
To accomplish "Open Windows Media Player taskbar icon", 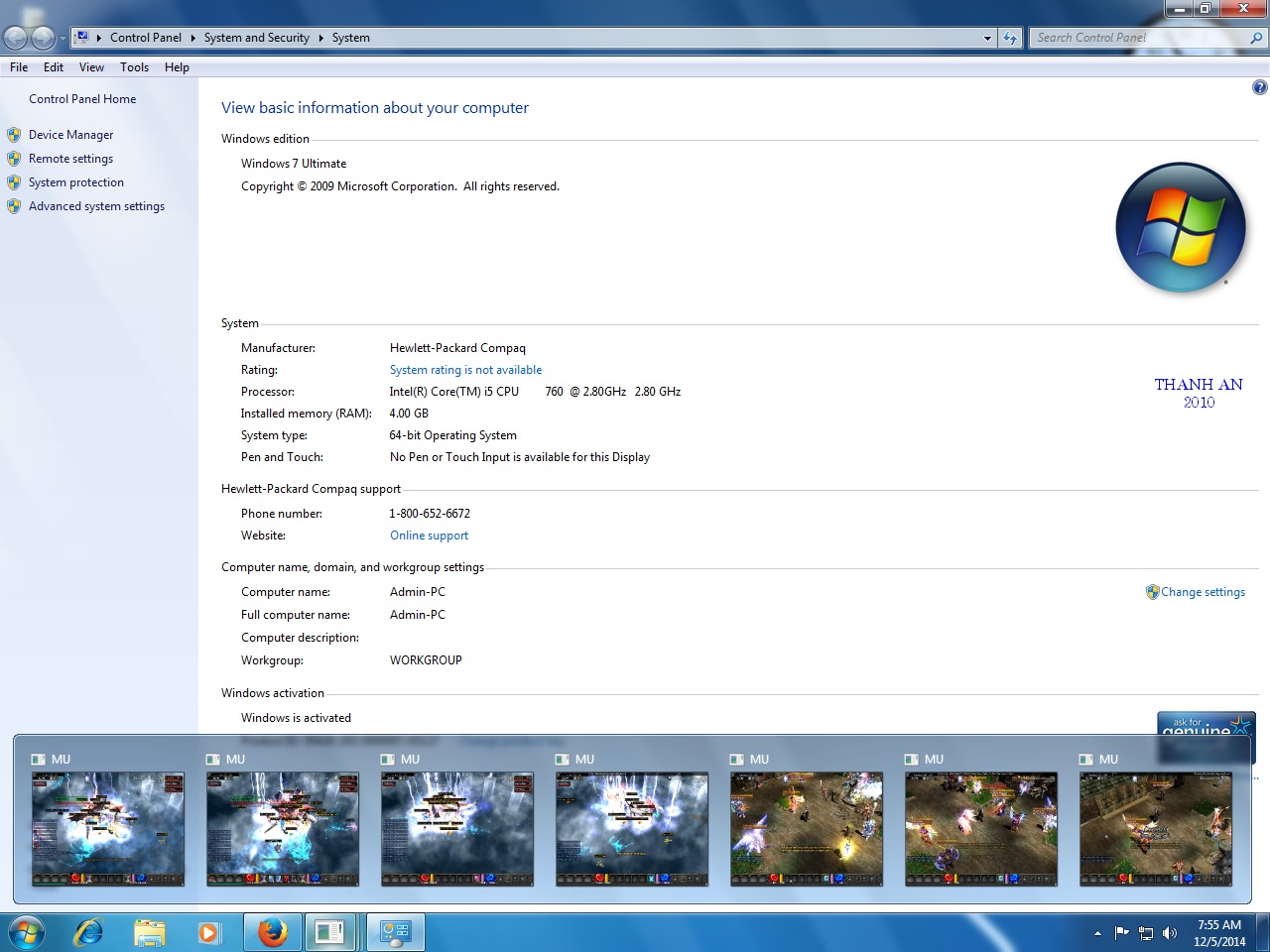I will point(209,932).
